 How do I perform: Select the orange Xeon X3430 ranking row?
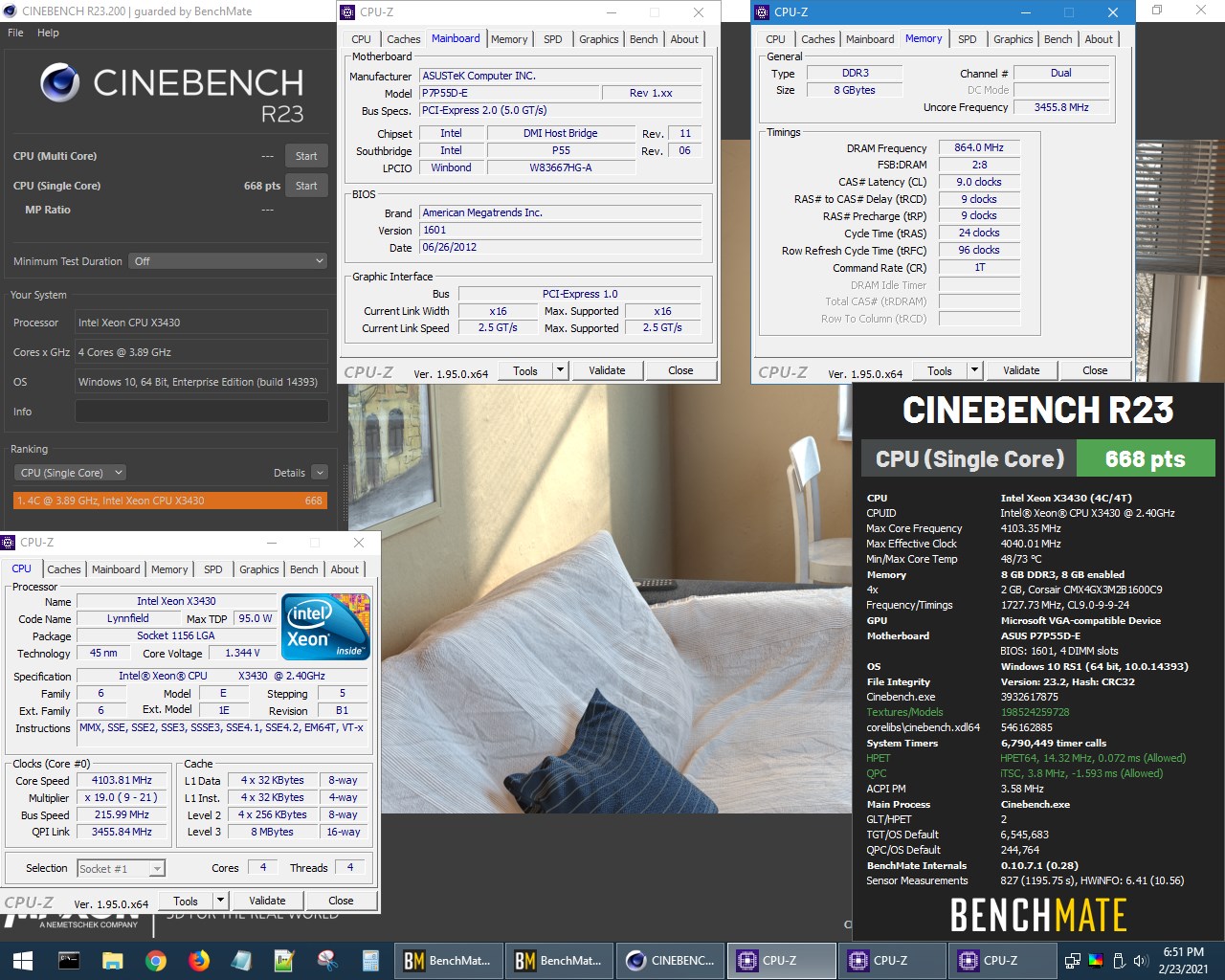coord(170,501)
